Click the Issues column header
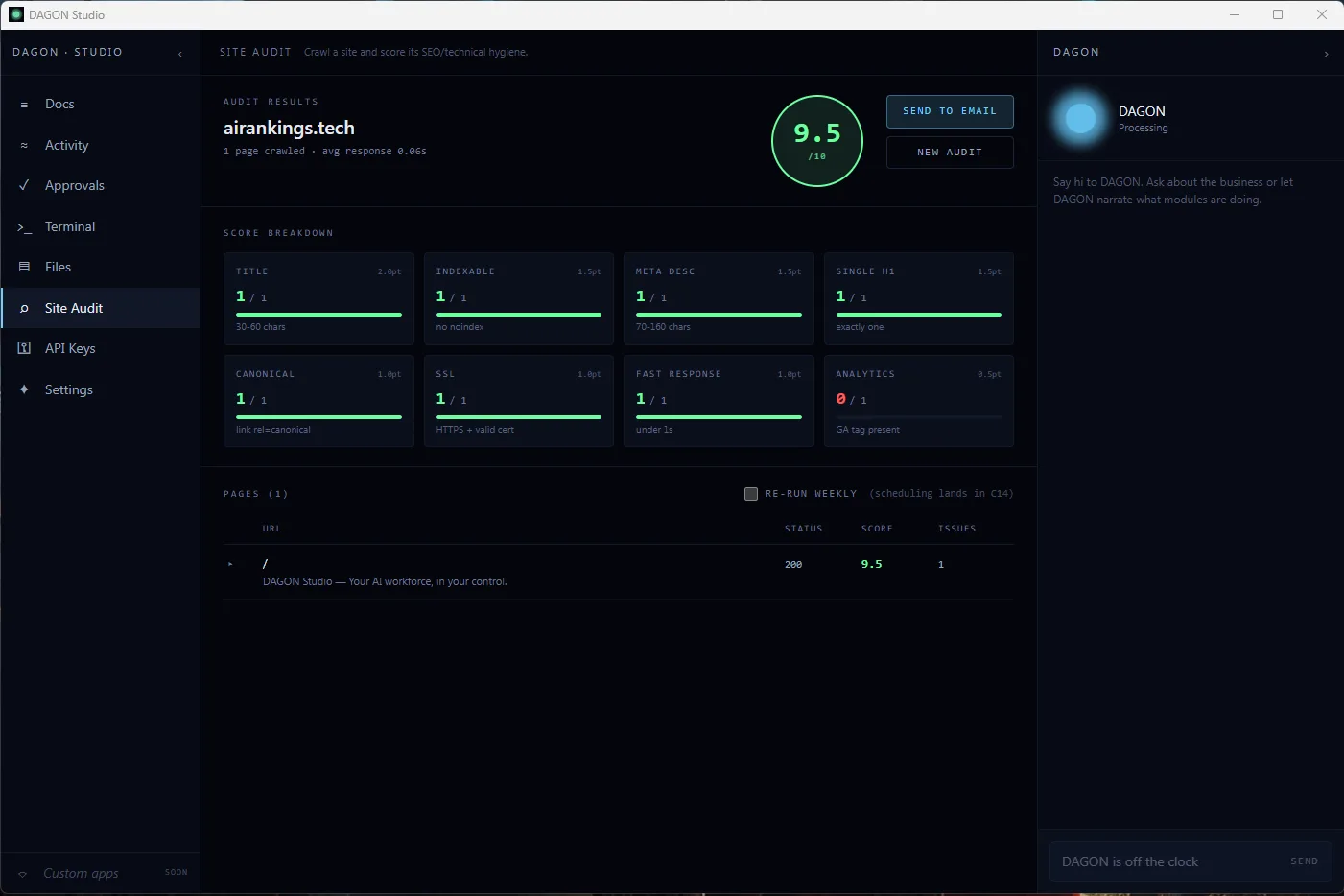Image resolution: width=1344 pixels, height=896 pixels. pyautogui.click(x=956, y=529)
